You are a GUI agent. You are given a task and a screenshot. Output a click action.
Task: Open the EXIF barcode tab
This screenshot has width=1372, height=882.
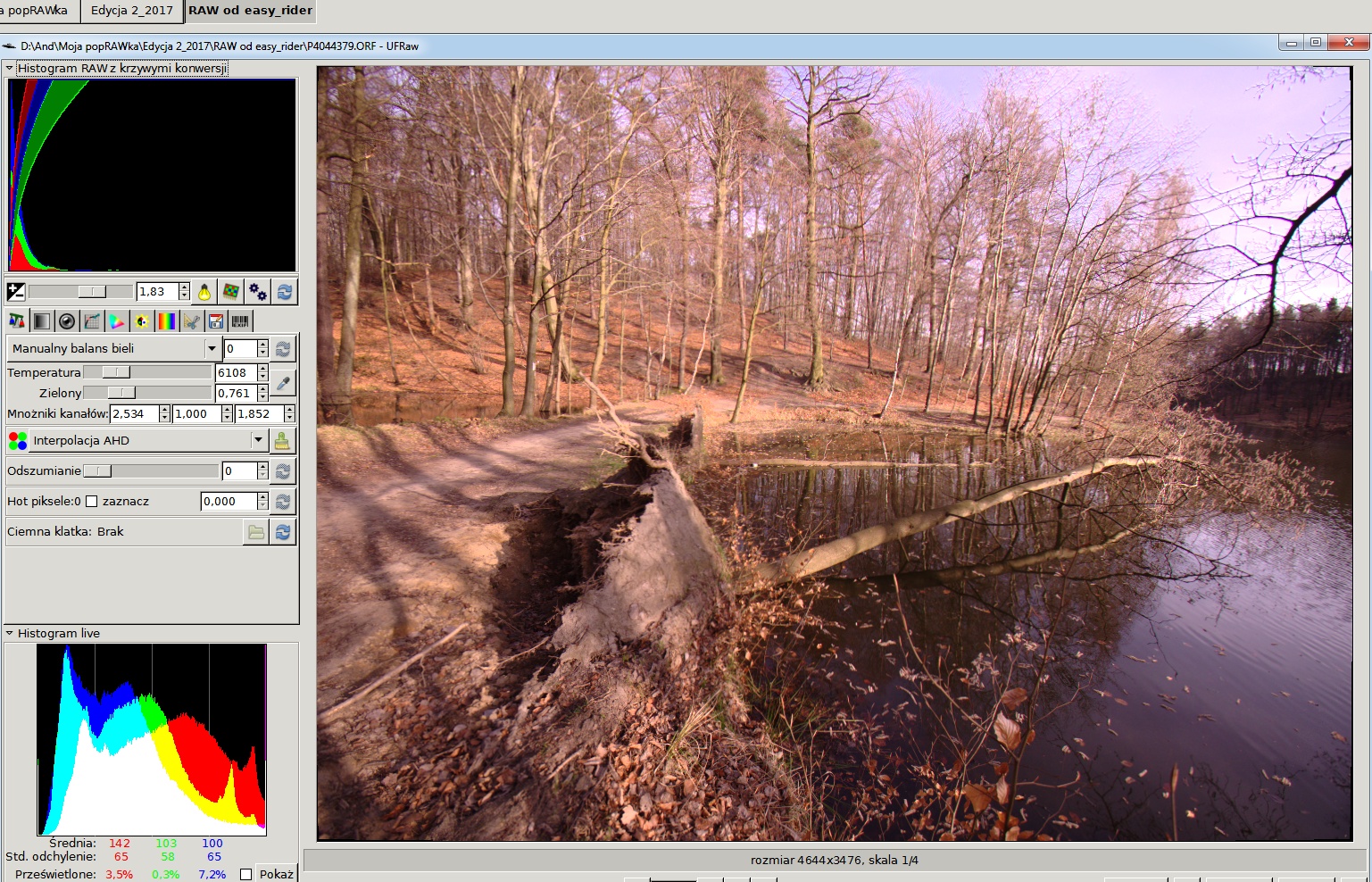tap(240, 321)
